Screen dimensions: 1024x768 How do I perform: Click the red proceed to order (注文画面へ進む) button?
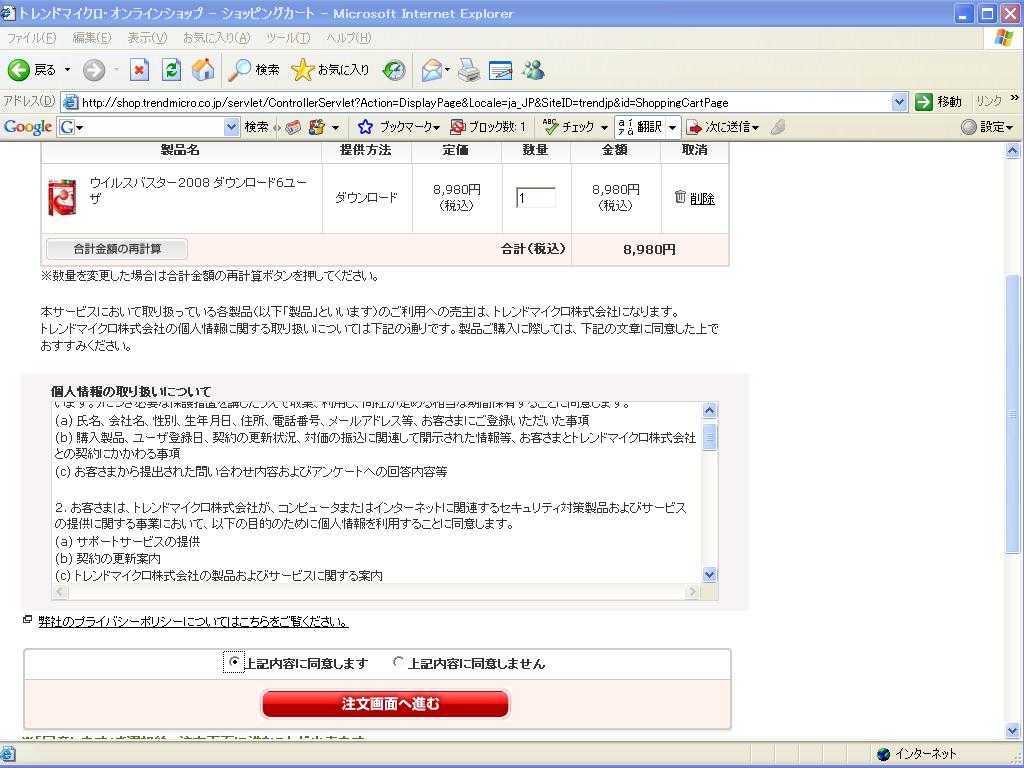click(385, 704)
